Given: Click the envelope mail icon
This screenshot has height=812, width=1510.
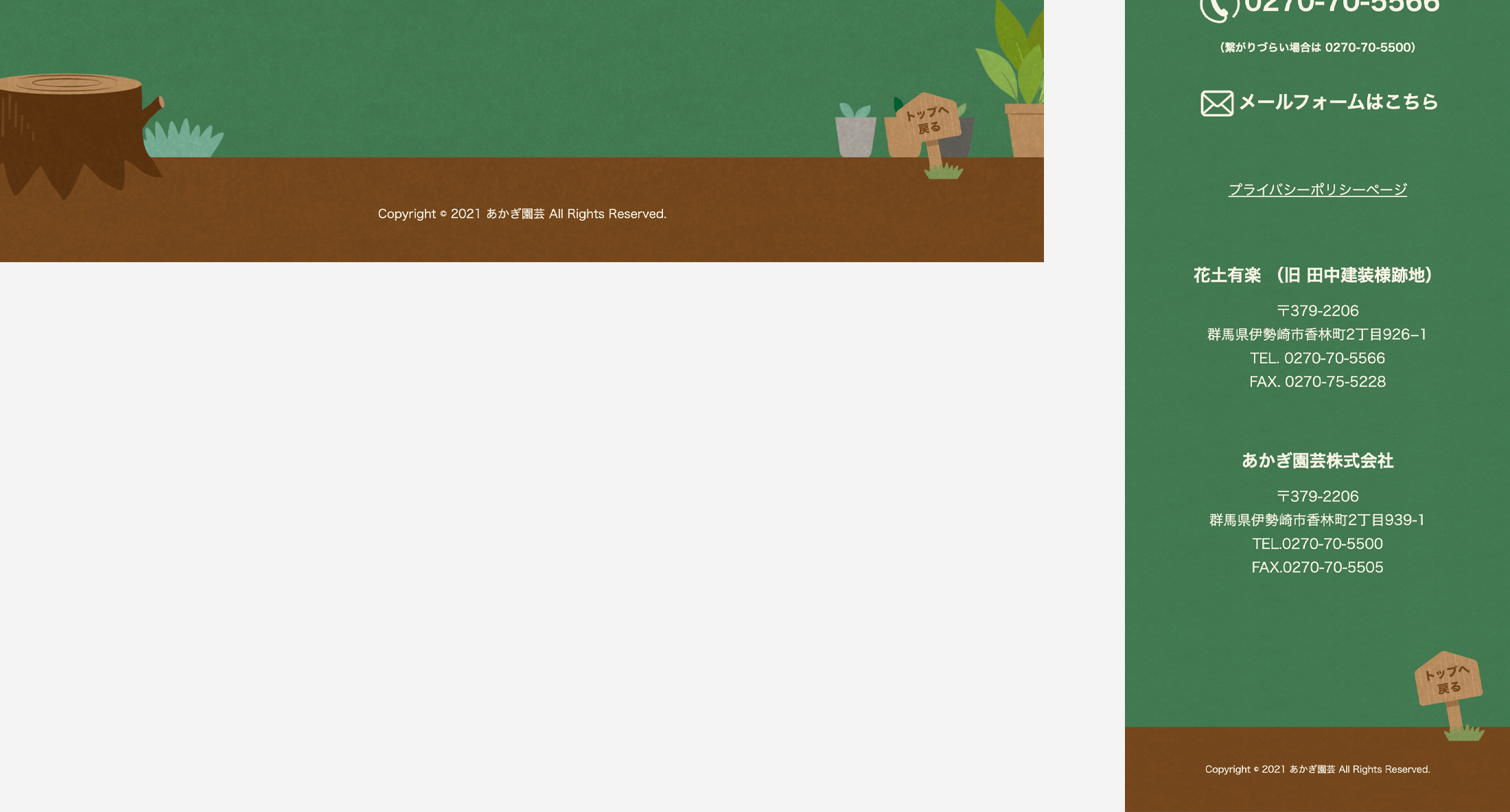Looking at the screenshot, I should [1217, 104].
